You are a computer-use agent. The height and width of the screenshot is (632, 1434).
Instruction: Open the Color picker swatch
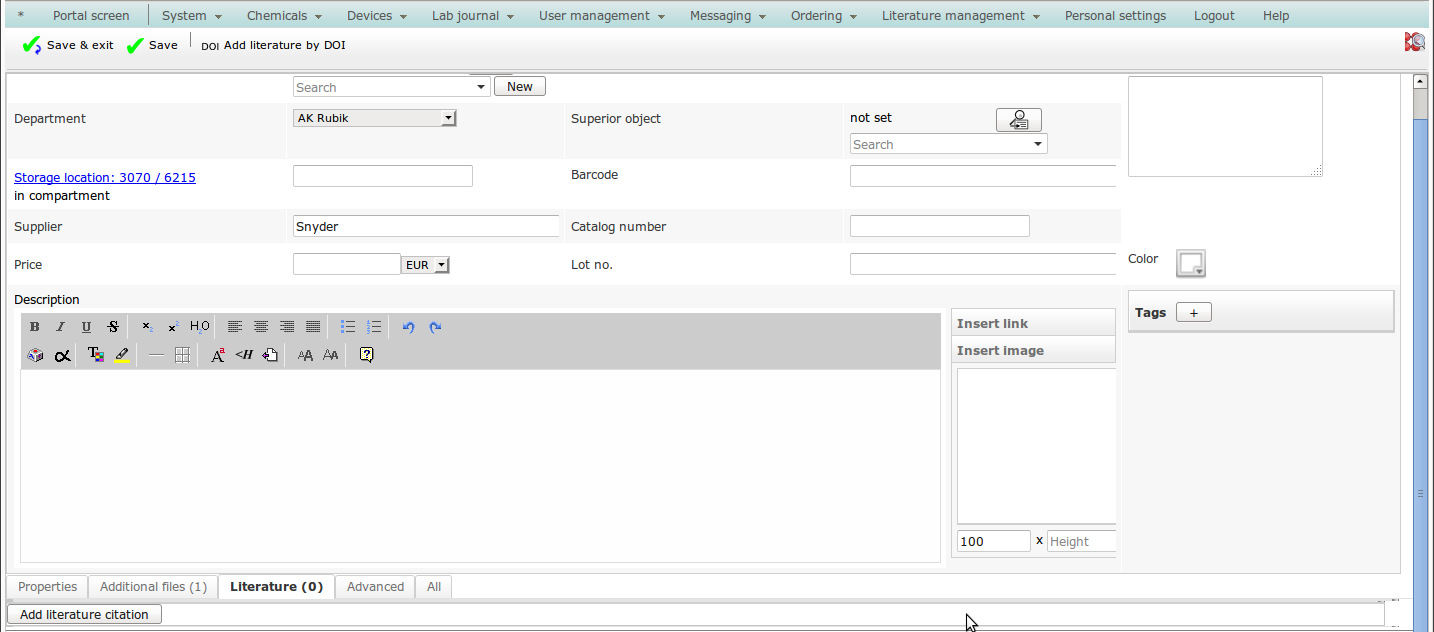[1190, 263]
